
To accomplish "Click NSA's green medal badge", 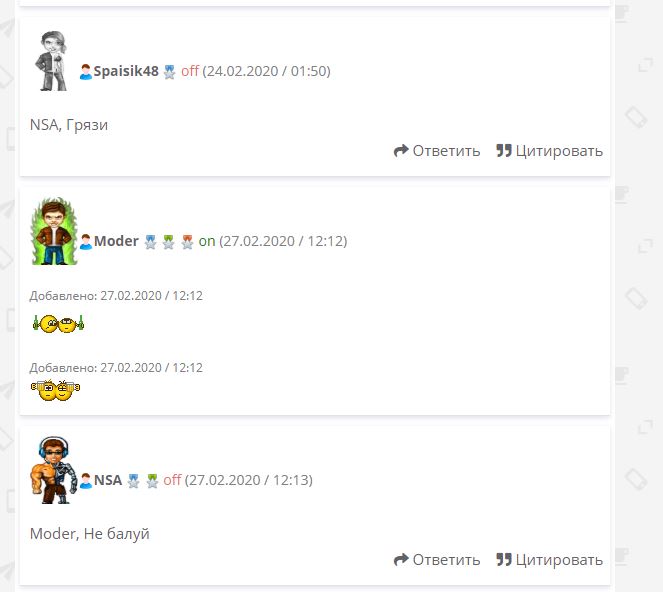I will 152,481.
